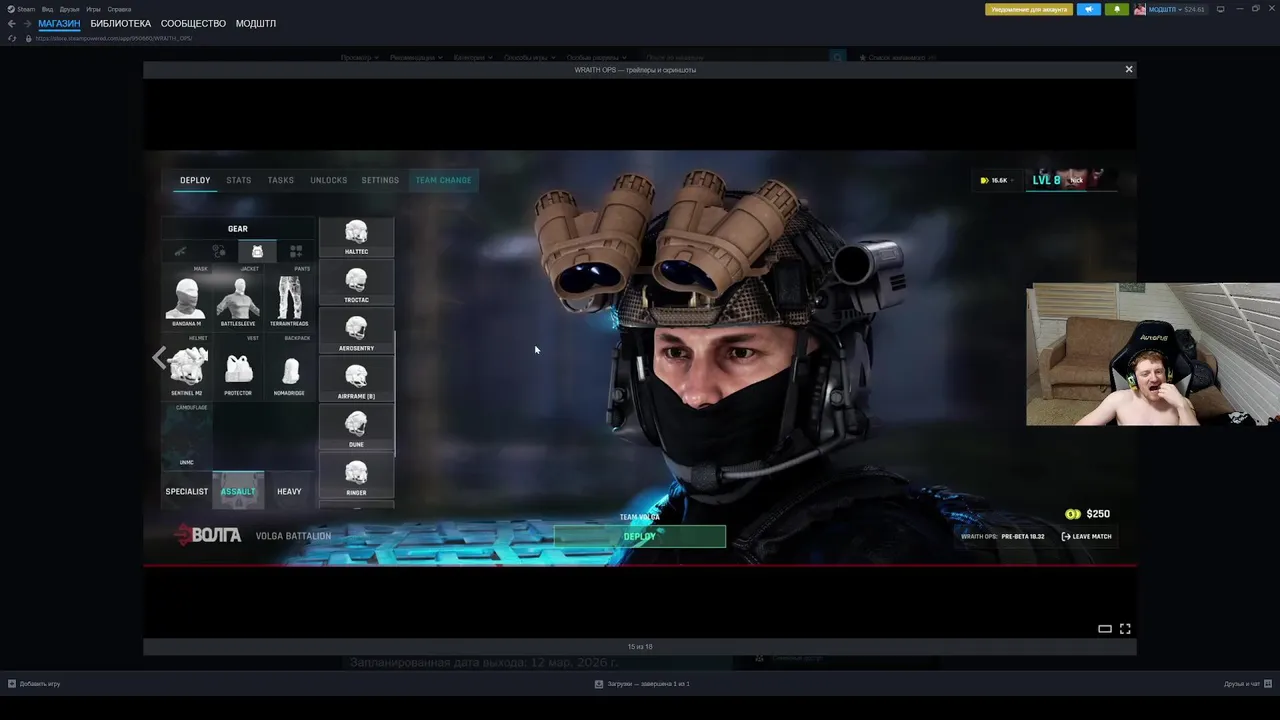1280x720 pixels.
Task: Select the UNMC camouflage swatch
Action: pyautogui.click(x=187, y=436)
